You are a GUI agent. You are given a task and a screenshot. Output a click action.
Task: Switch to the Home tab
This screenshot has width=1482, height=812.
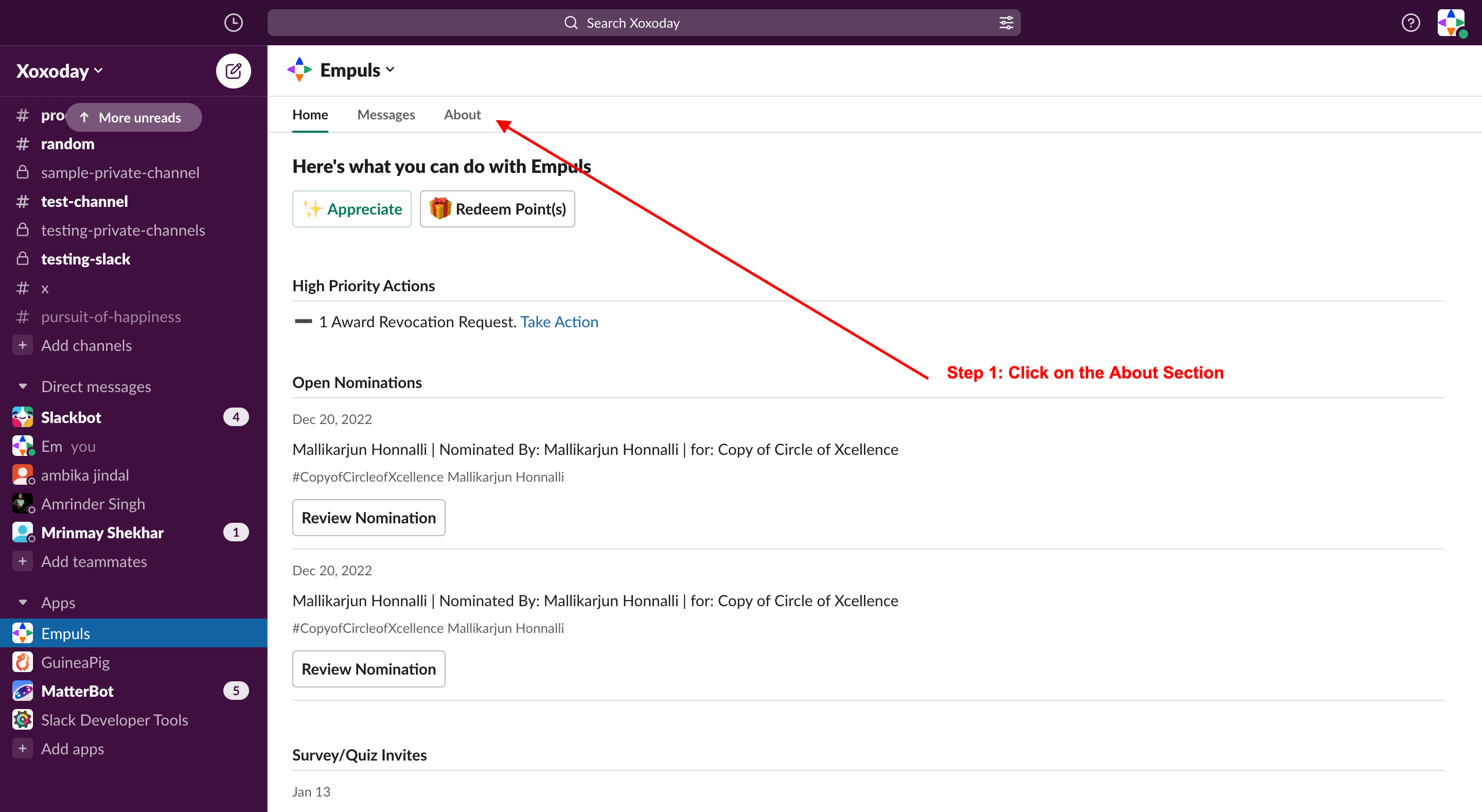tap(310, 115)
